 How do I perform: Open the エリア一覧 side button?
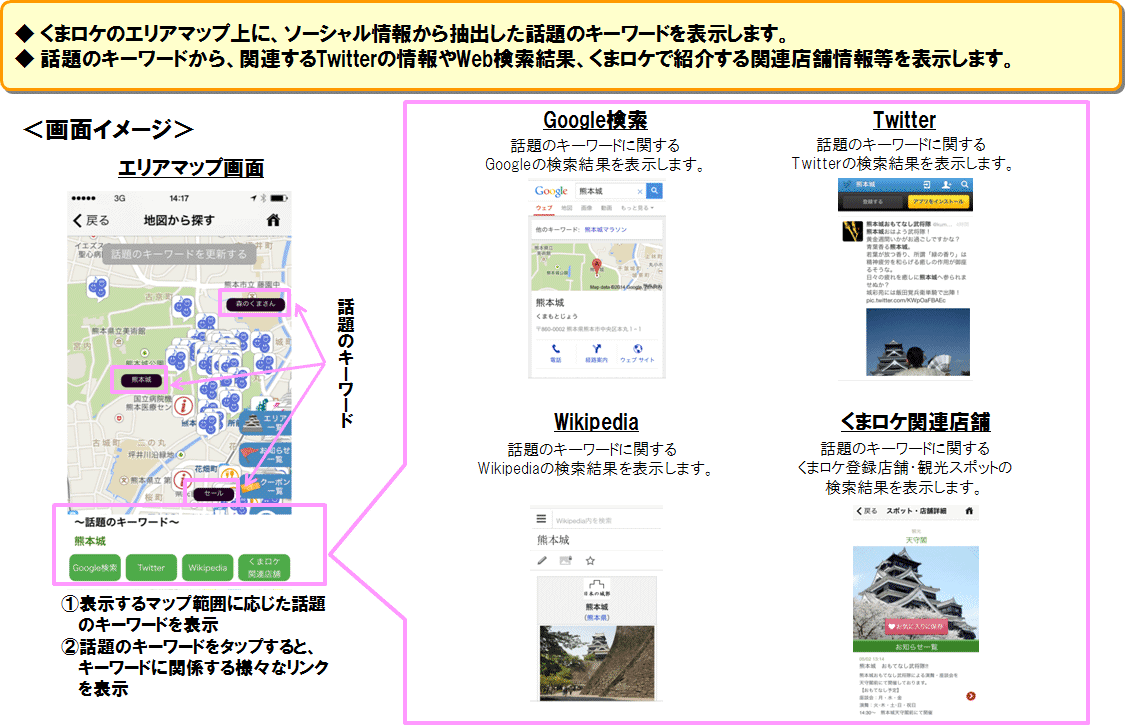tap(266, 422)
